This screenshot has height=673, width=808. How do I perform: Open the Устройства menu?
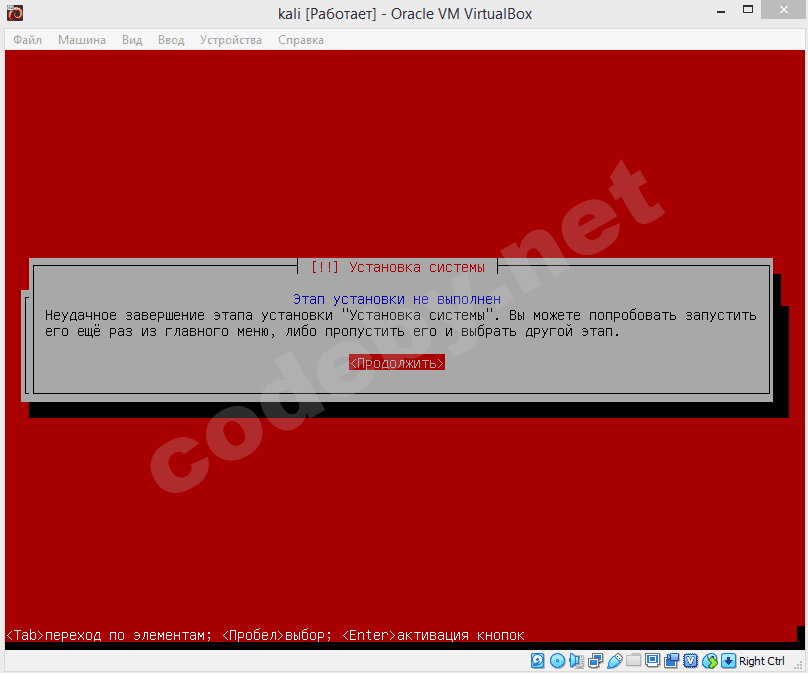click(231, 40)
